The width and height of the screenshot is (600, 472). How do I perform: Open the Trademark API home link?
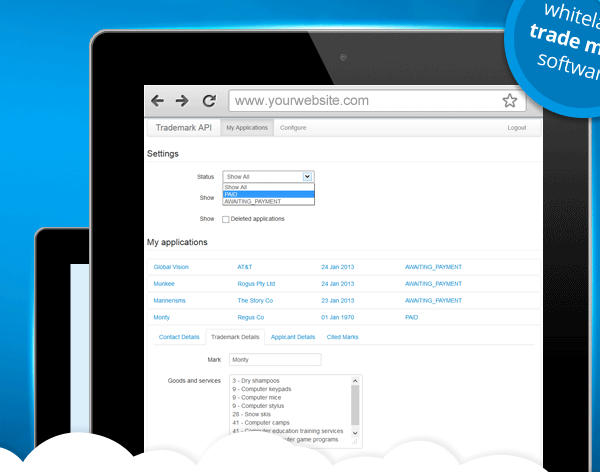[x=184, y=127]
